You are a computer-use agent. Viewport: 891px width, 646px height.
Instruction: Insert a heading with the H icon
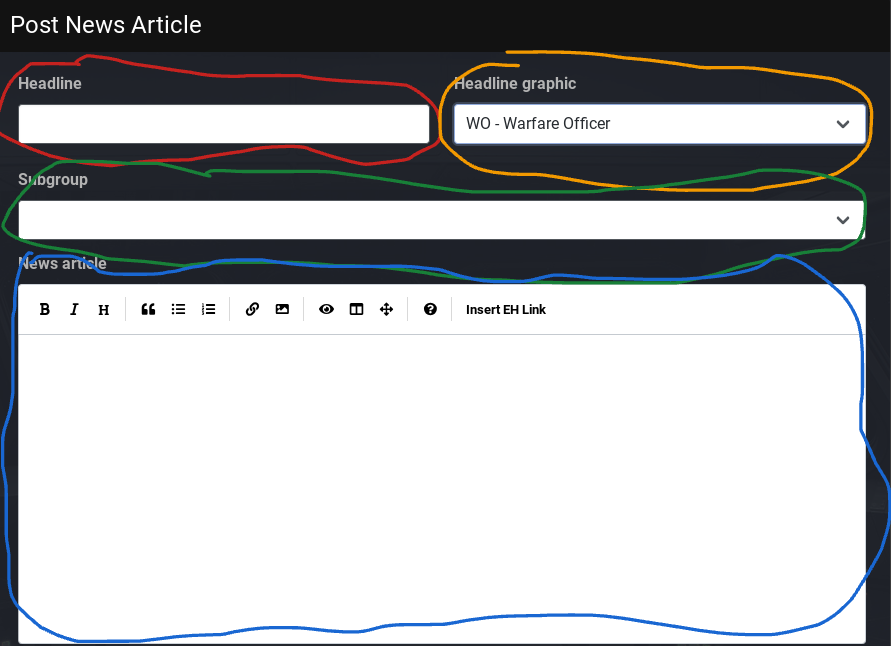pos(104,310)
